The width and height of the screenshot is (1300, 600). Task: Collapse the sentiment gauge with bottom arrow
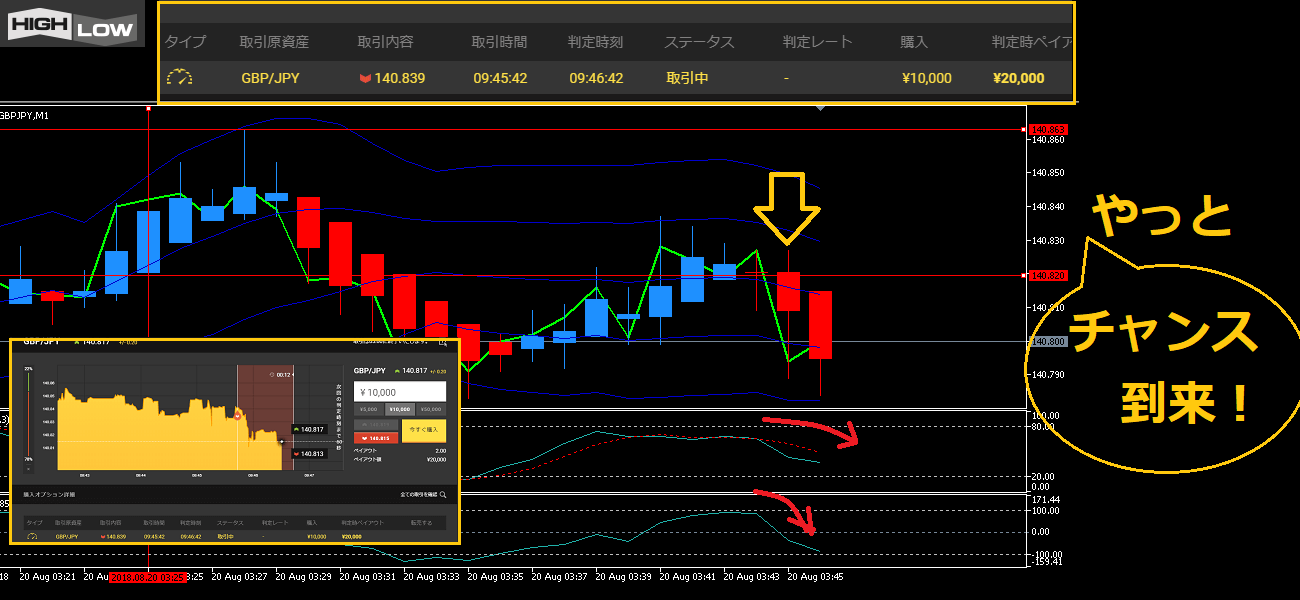pyautogui.click(x=28, y=468)
